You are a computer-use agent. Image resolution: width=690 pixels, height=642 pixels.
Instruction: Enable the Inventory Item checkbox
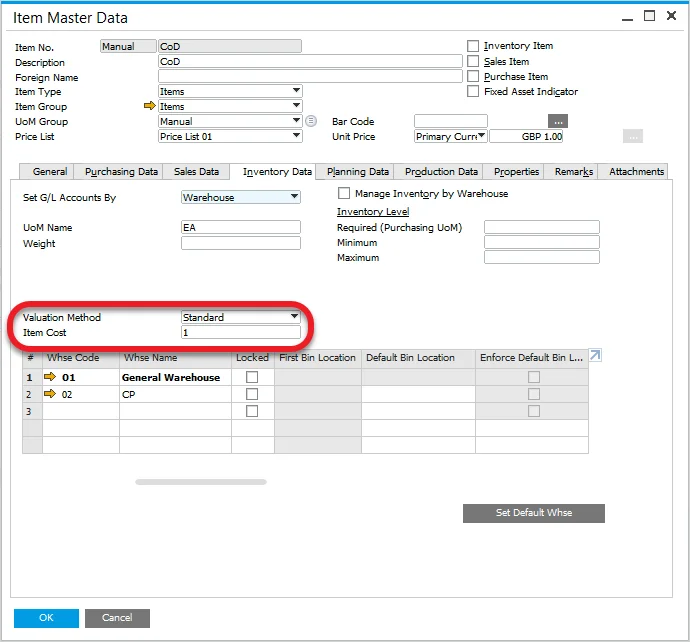tap(474, 46)
